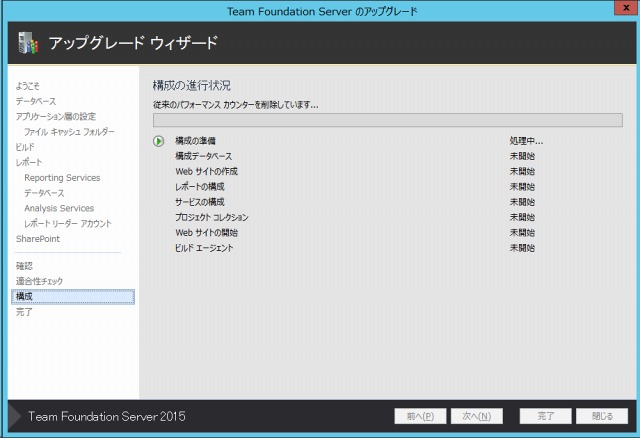The image size is (640, 438).
Task: Select データベース under レポート
Action: (44, 193)
